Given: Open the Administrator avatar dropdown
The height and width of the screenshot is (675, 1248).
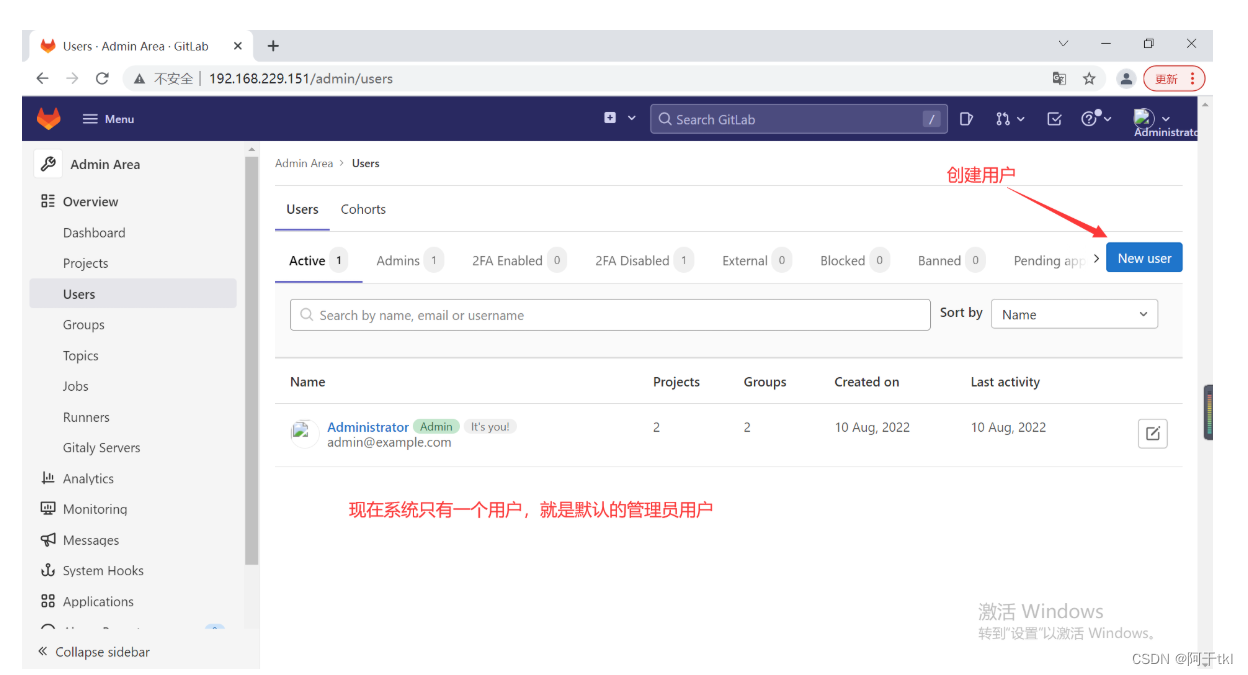Looking at the screenshot, I should [1150, 118].
